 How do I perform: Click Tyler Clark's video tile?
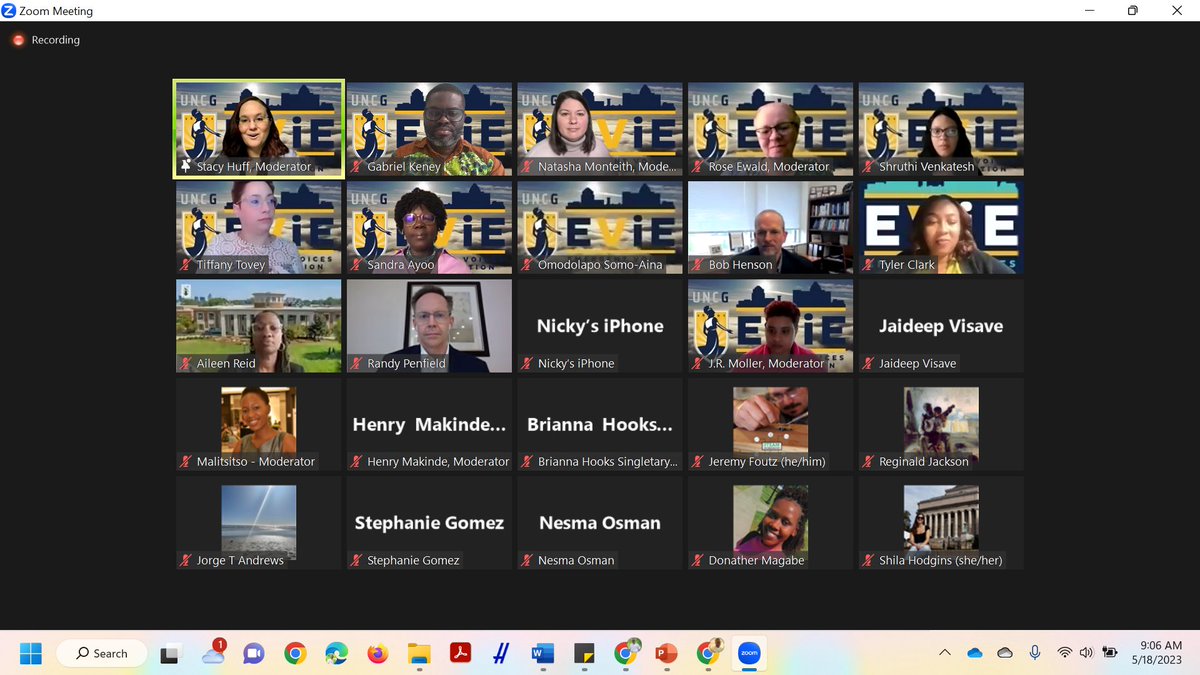(x=941, y=228)
